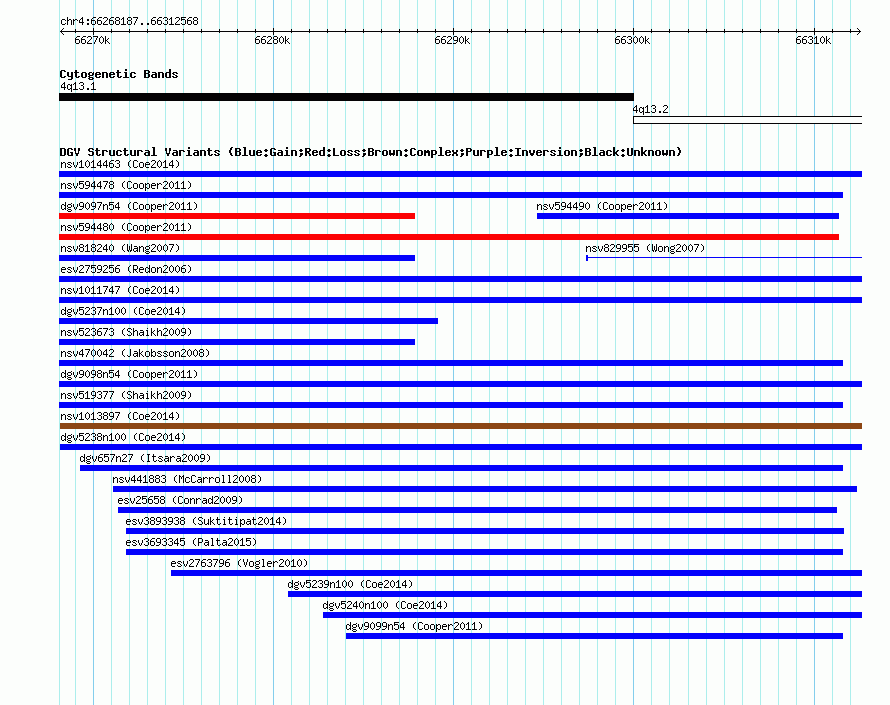Open the esv2759256 (Redon2006) label
The width and height of the screenshot is (890, 705).
[126, 269]
